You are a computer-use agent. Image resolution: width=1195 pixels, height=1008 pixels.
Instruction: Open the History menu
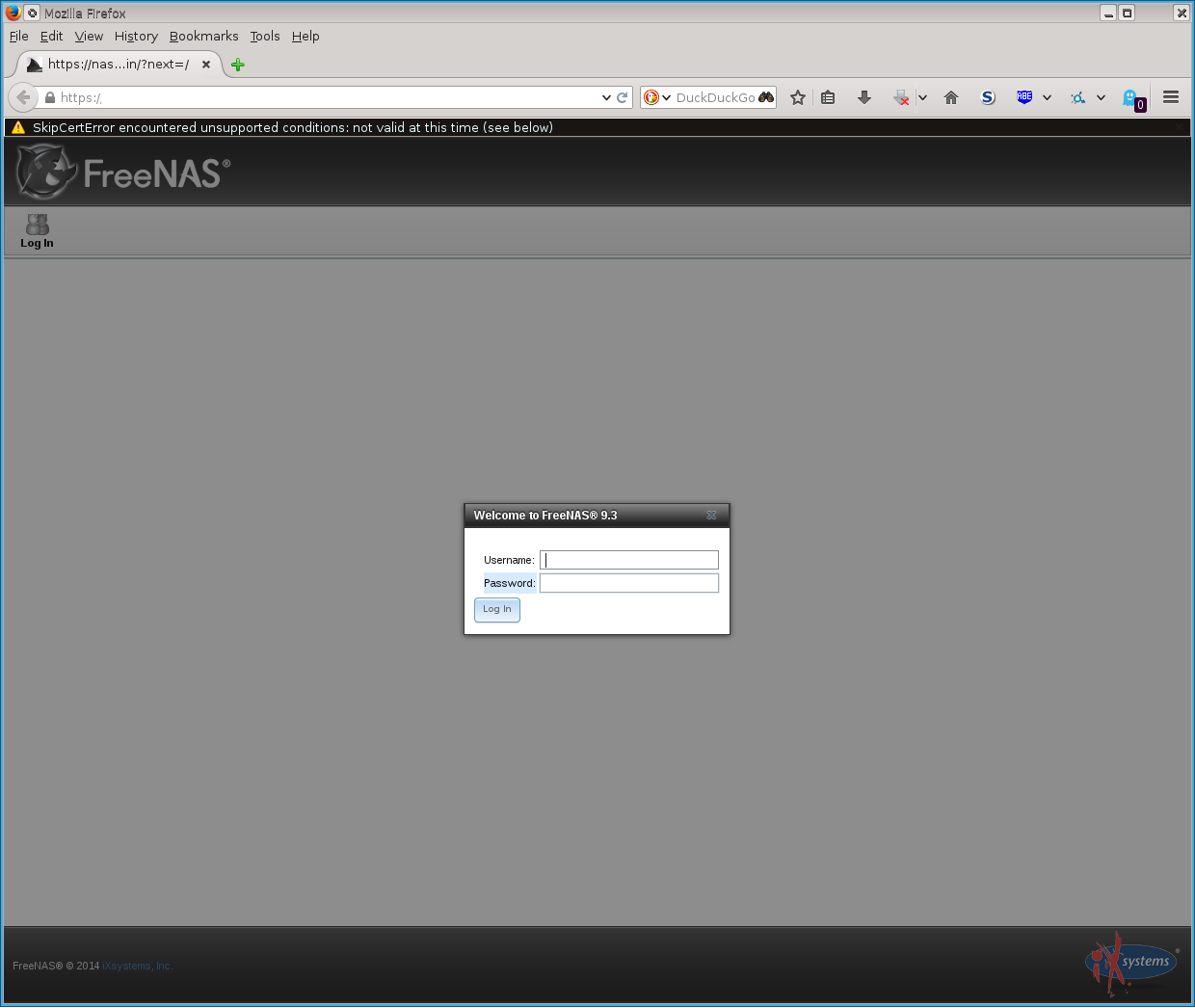pyautogui.click(x=136, y=36)
